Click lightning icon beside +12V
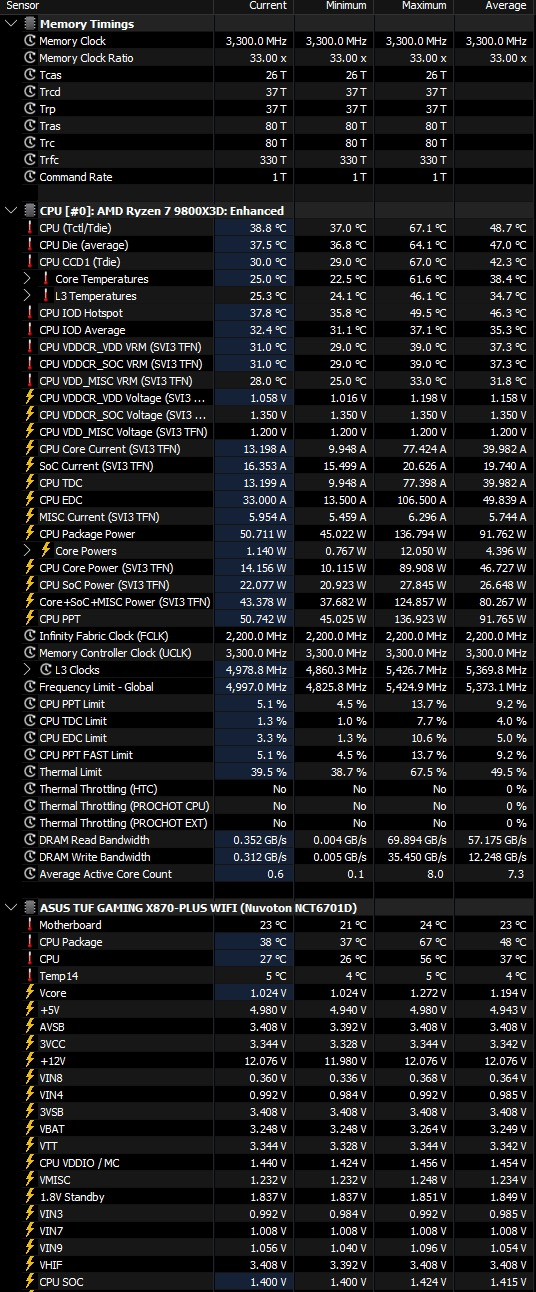Screen dimensions: 536x1292 (30, 1061)
